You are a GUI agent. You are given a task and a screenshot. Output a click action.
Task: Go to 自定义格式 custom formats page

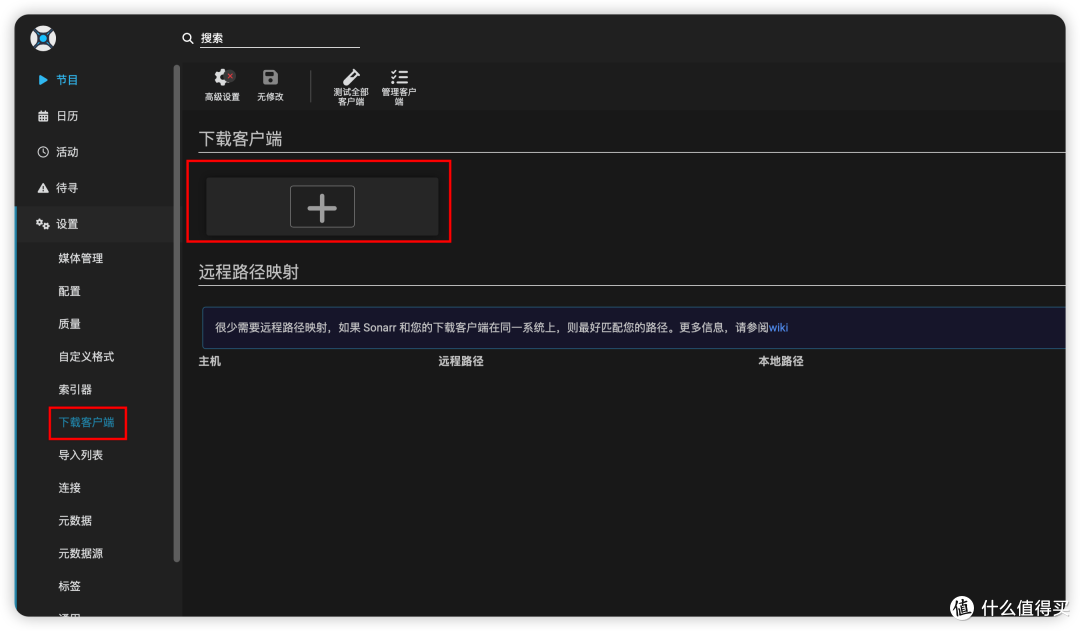(86, 357)
